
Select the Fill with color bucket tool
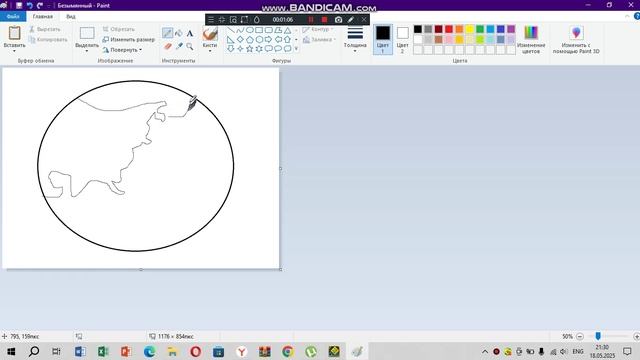tap(178, 33)
